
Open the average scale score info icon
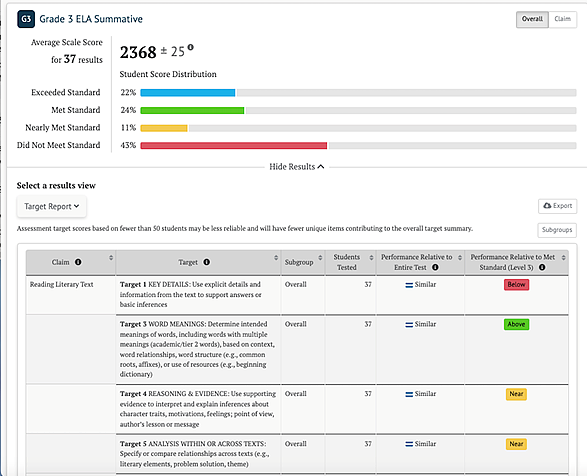pos(191,47)
